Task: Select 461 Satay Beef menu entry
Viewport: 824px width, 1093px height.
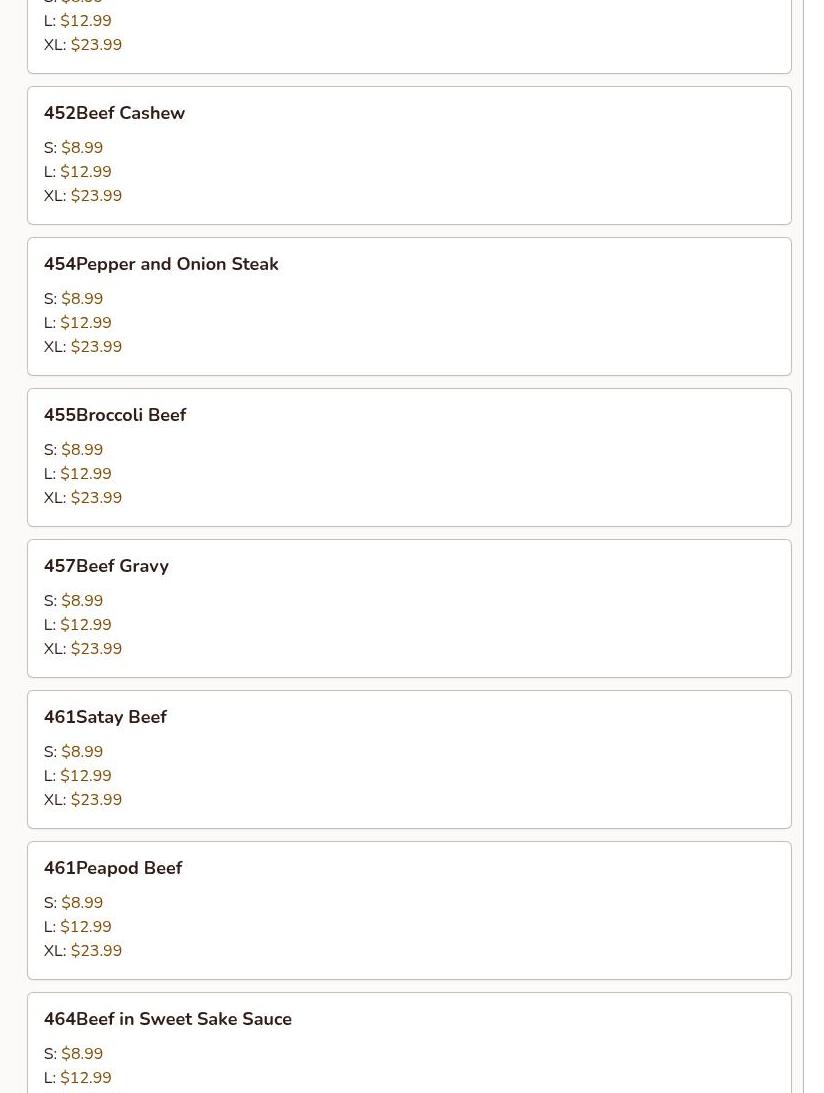Action: pyautogui.click(x=409, y=760)
